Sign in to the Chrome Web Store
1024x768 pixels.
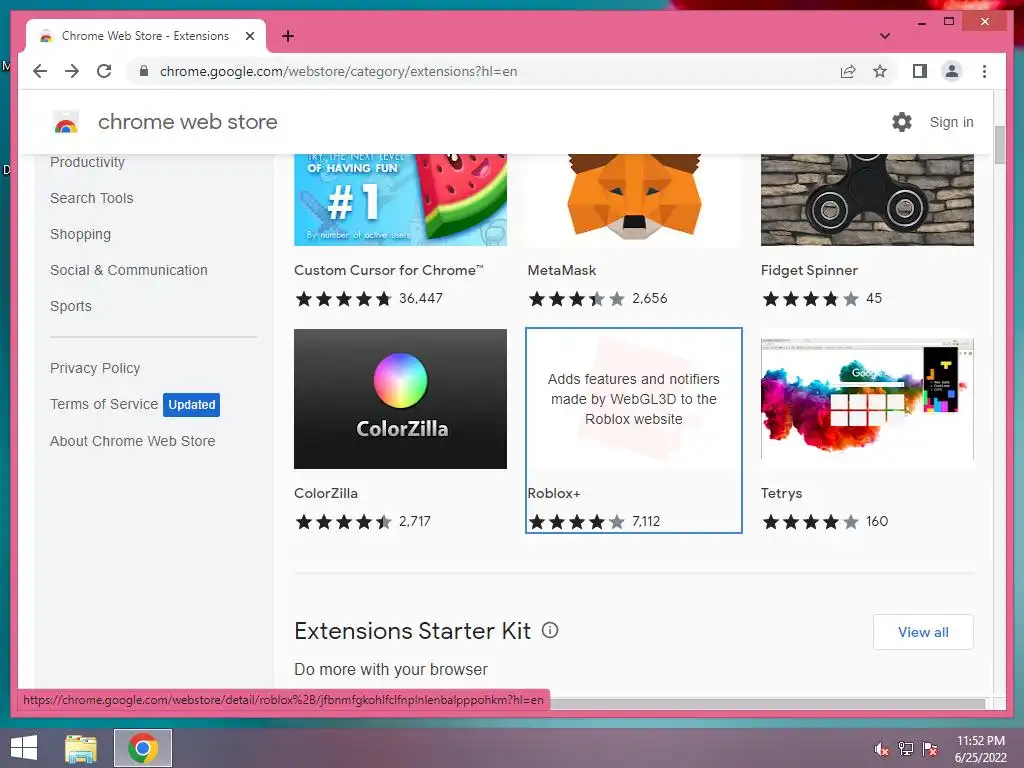952,122
